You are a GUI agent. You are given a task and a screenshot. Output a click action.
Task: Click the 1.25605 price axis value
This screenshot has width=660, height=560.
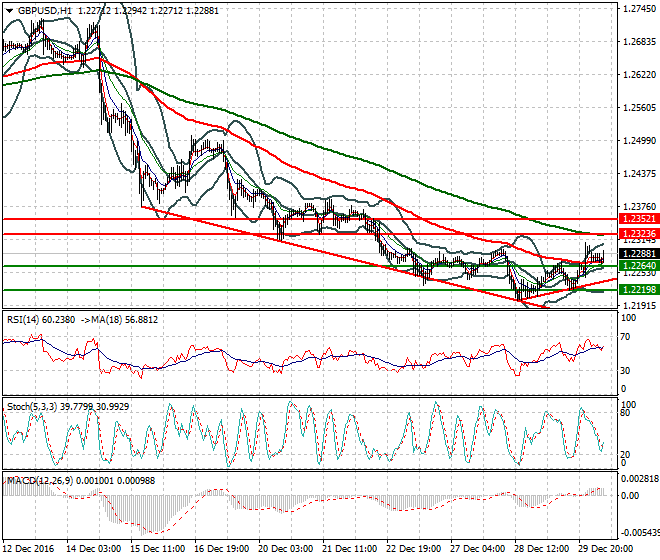coord(639,108)
